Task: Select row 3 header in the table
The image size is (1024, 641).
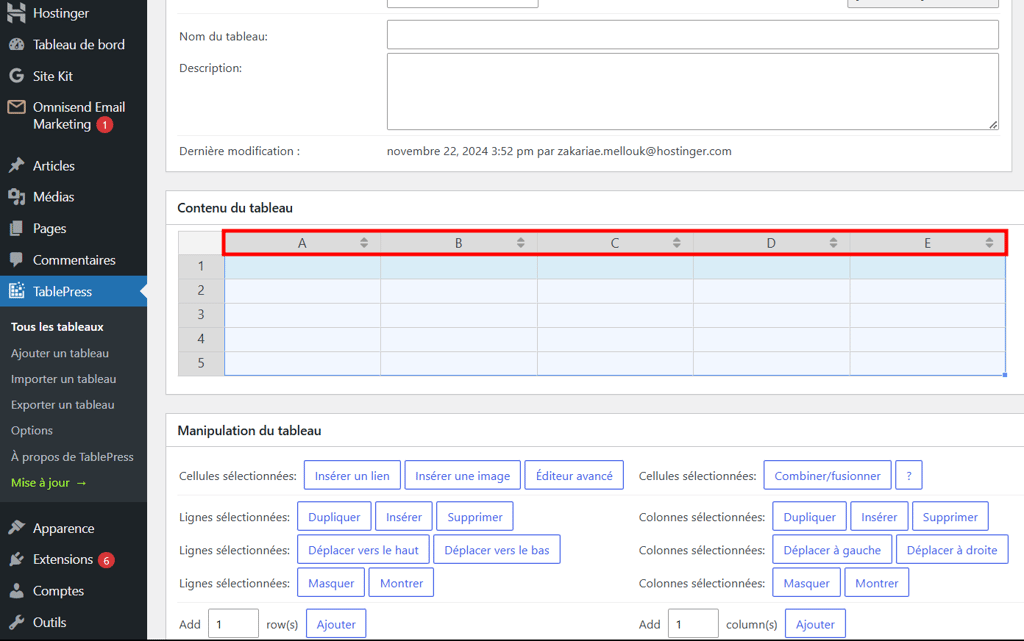Action: (201, 315)
